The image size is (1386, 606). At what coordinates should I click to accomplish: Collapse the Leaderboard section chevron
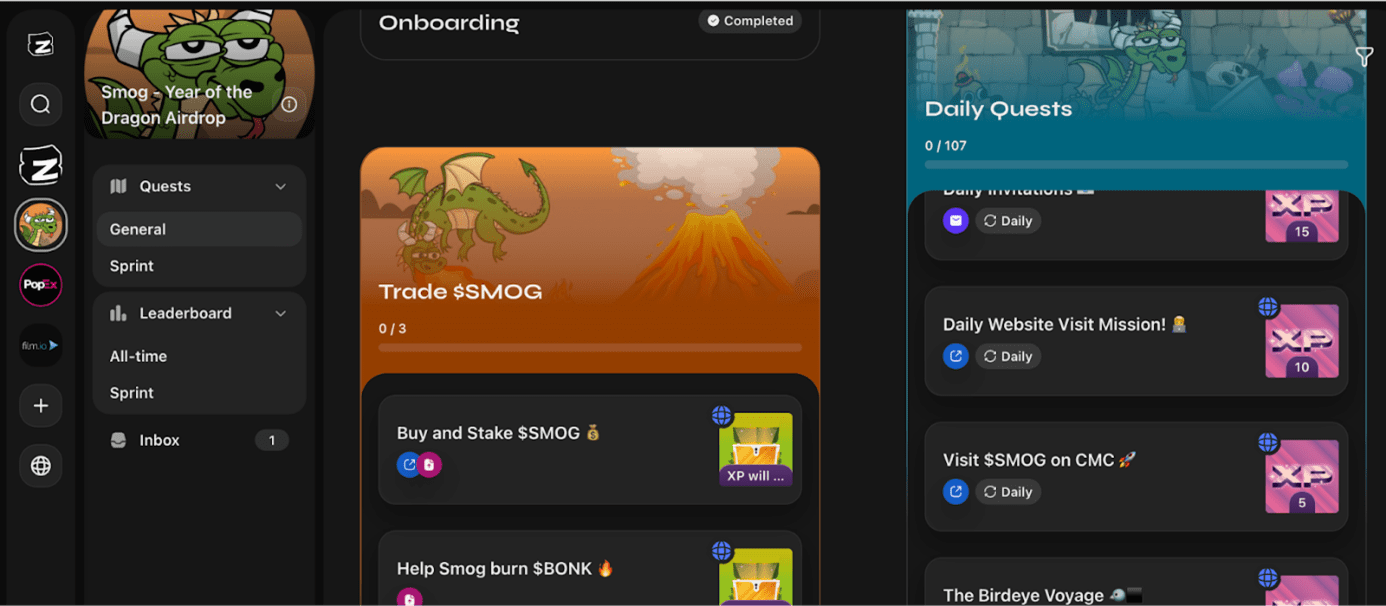click(x=281, y=313)
